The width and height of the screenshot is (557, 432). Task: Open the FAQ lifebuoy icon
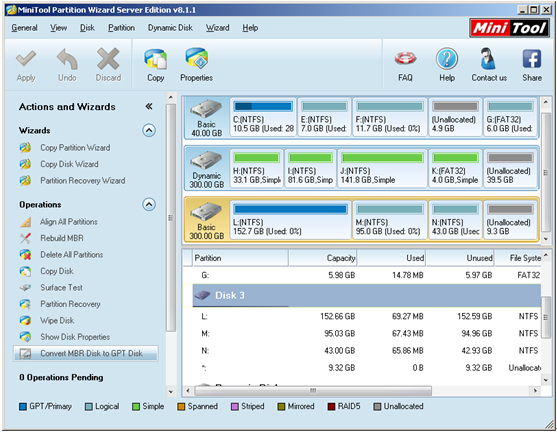405,59
